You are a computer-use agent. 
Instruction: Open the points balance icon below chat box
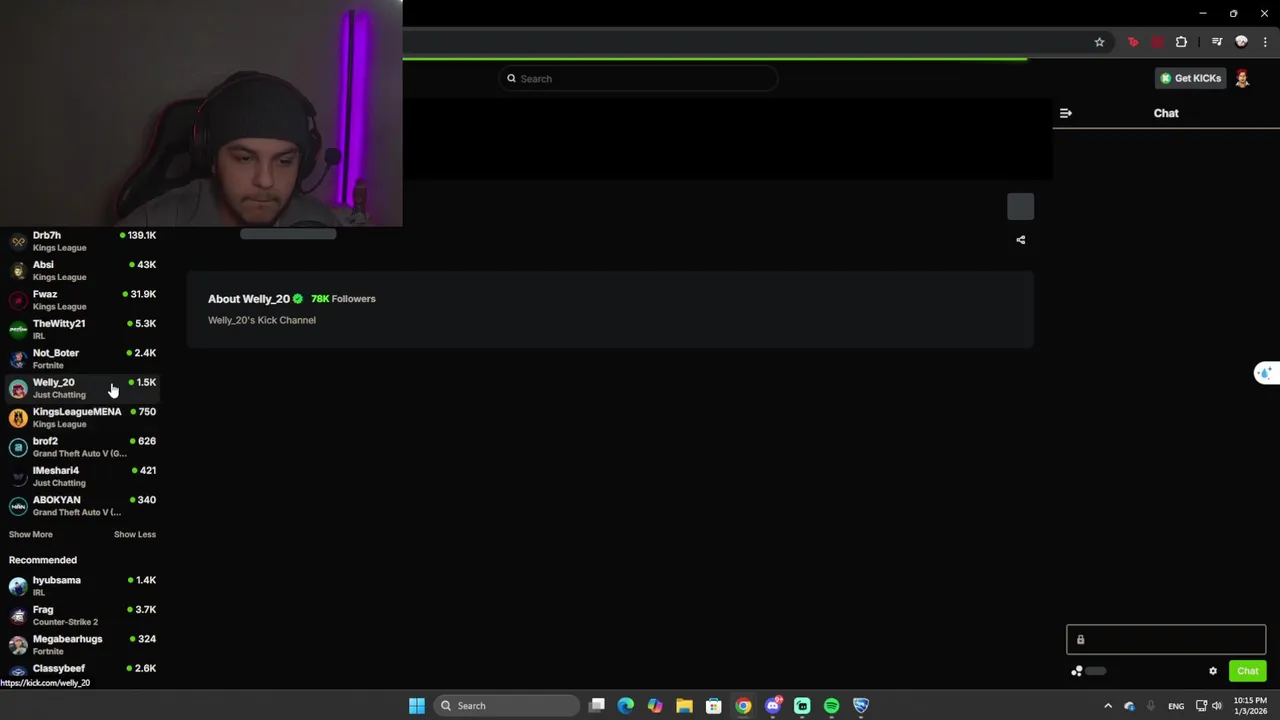click(1077, 671)
